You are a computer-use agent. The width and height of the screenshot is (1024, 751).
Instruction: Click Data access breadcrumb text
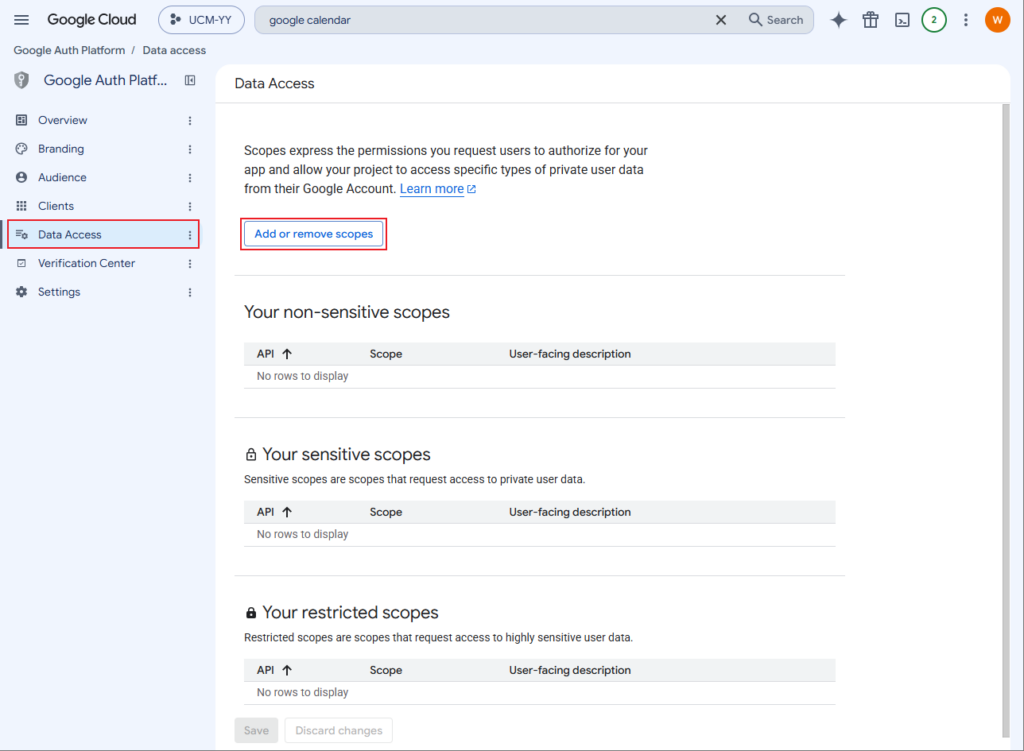[x=174, y=50]
